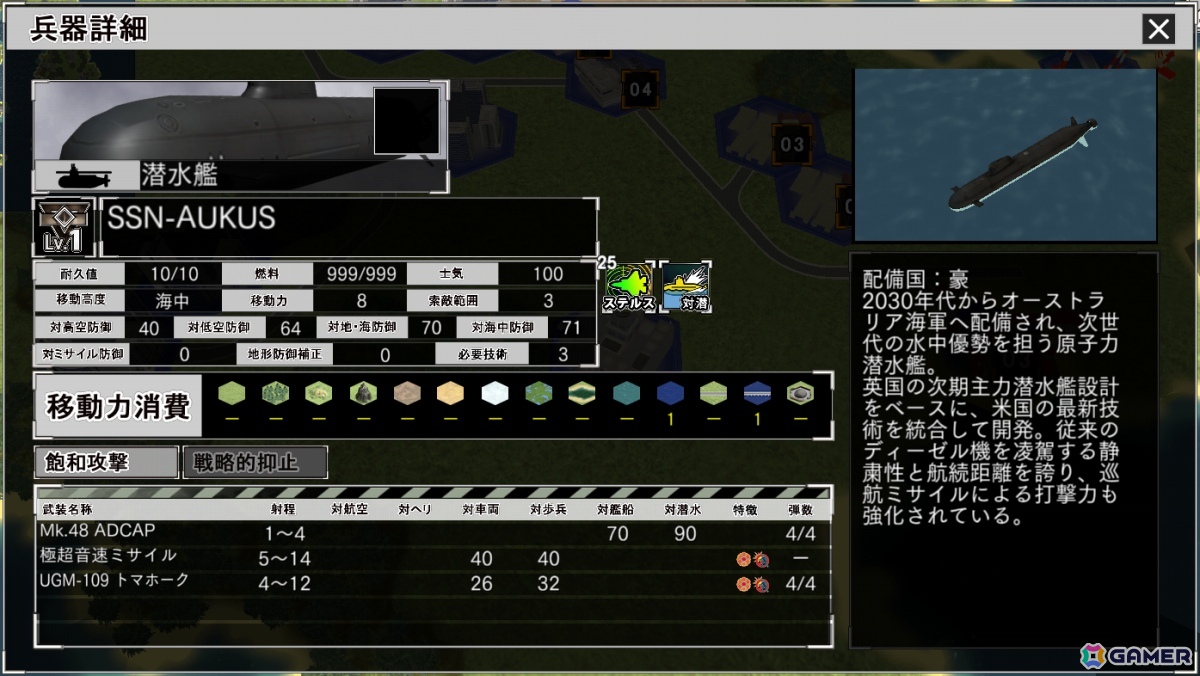Select the 極超音速ミサイル weapon row
The width and height of the screenshot is (1200, 676).
[x=433, y=558]
